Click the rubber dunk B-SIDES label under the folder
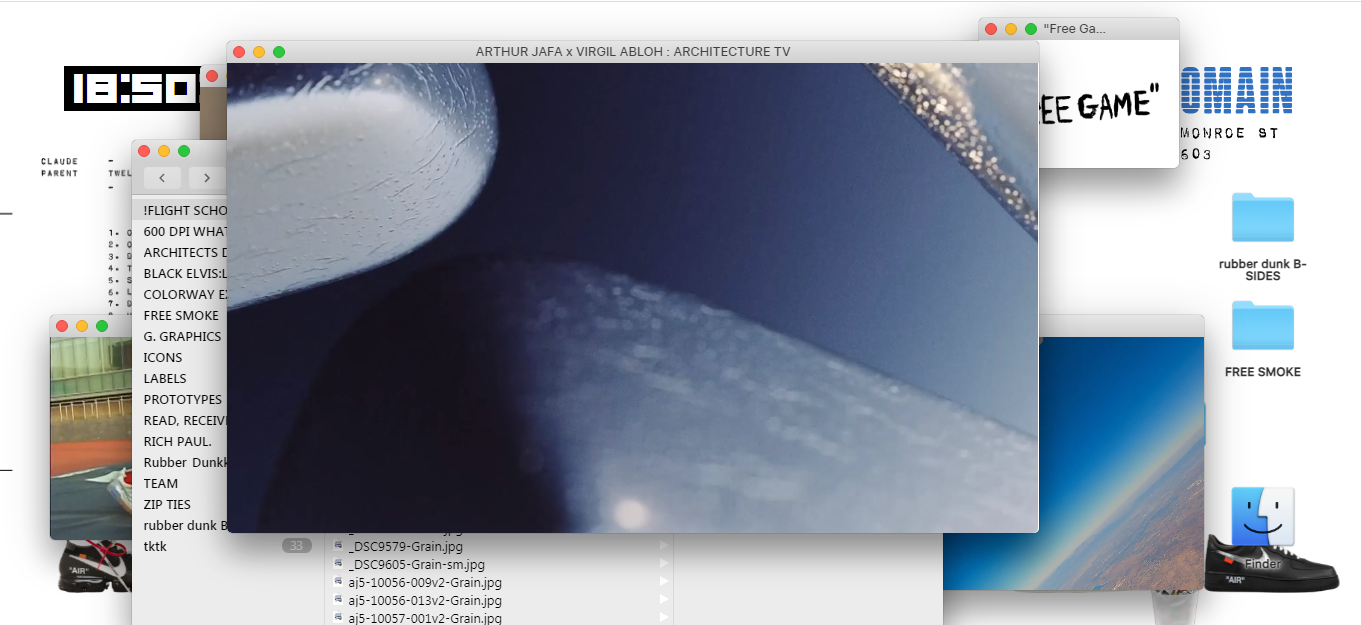 1263,270
